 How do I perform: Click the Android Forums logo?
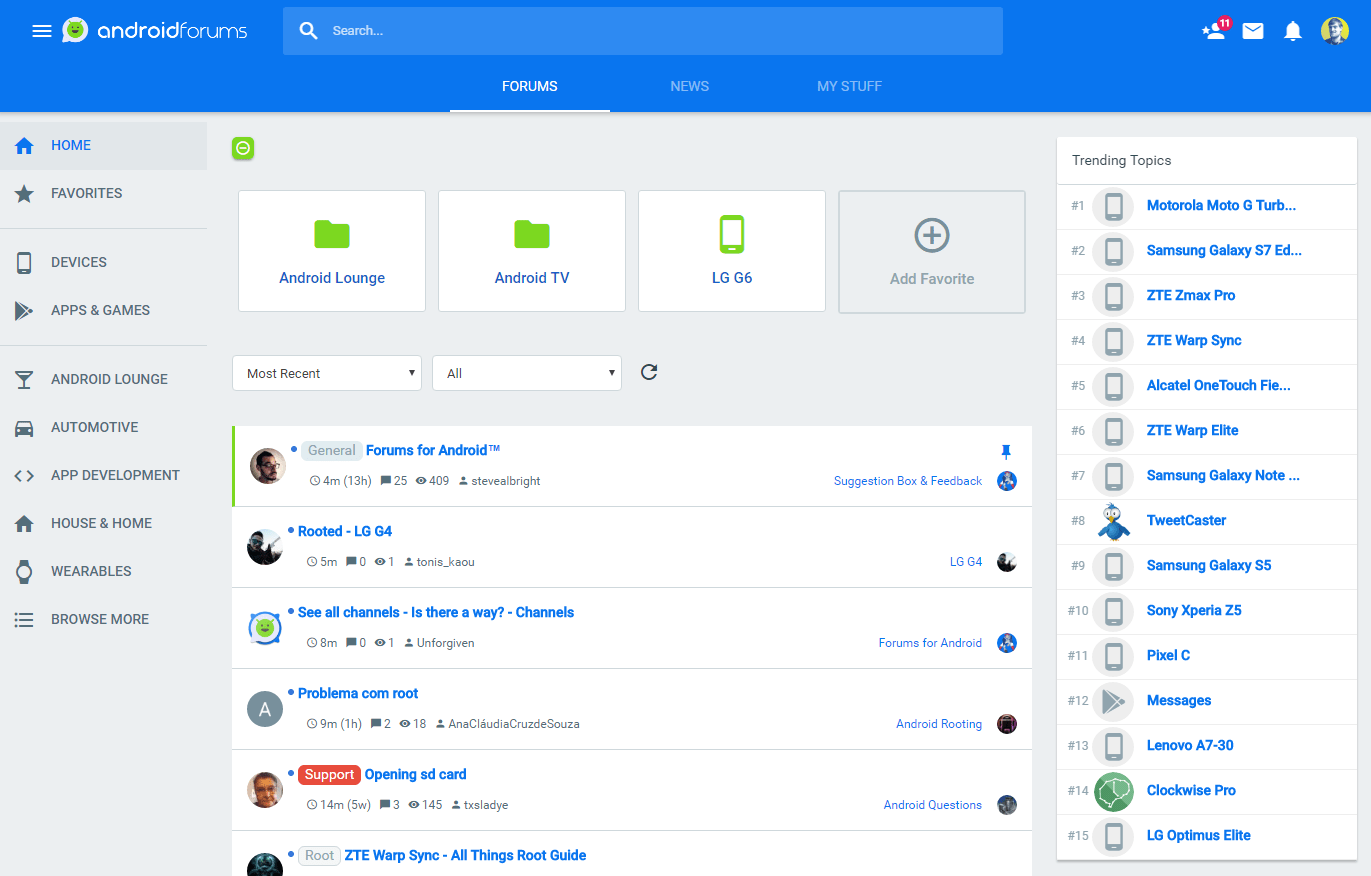155,31
